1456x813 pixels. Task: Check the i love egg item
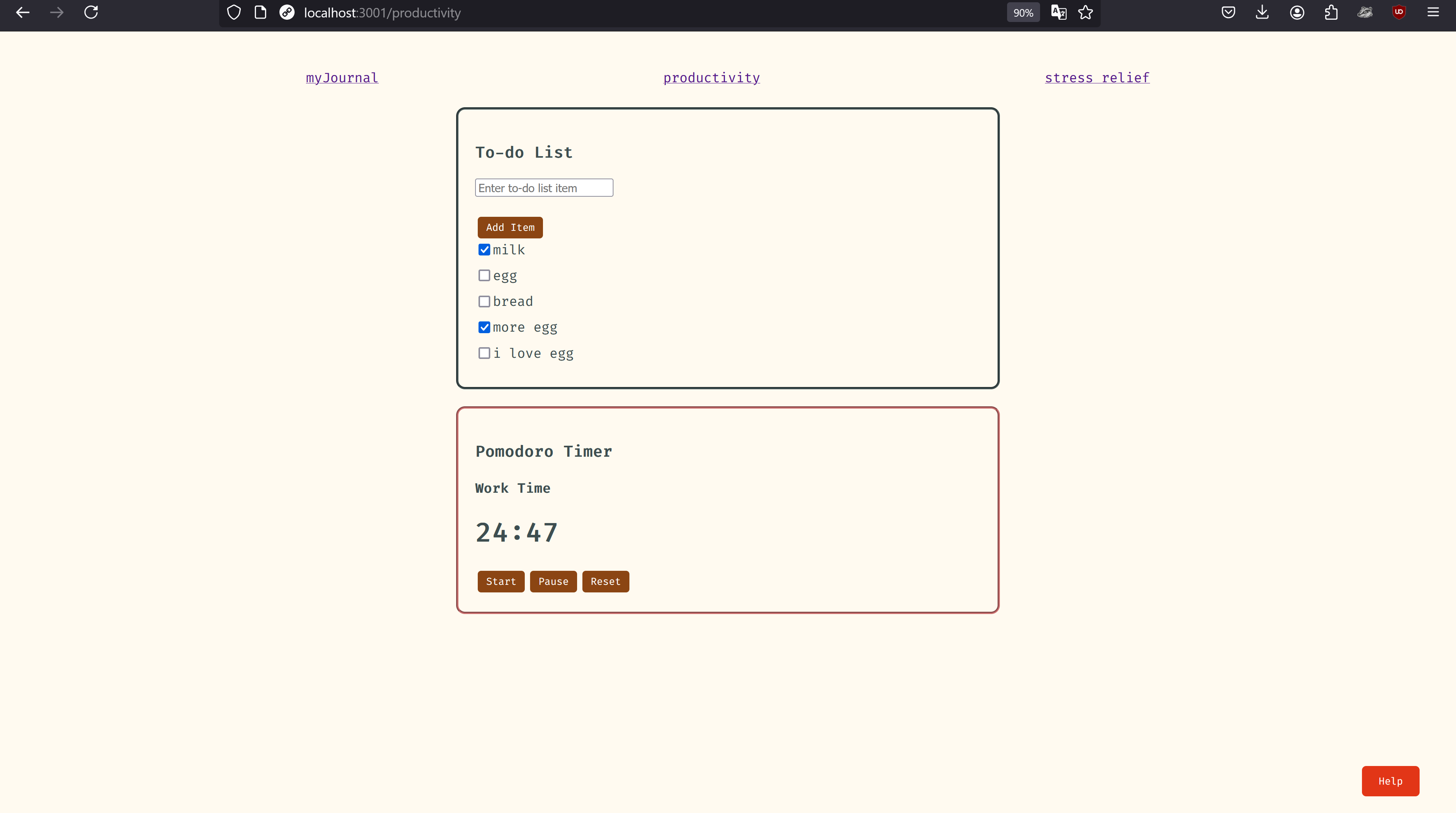click(485, 354)
